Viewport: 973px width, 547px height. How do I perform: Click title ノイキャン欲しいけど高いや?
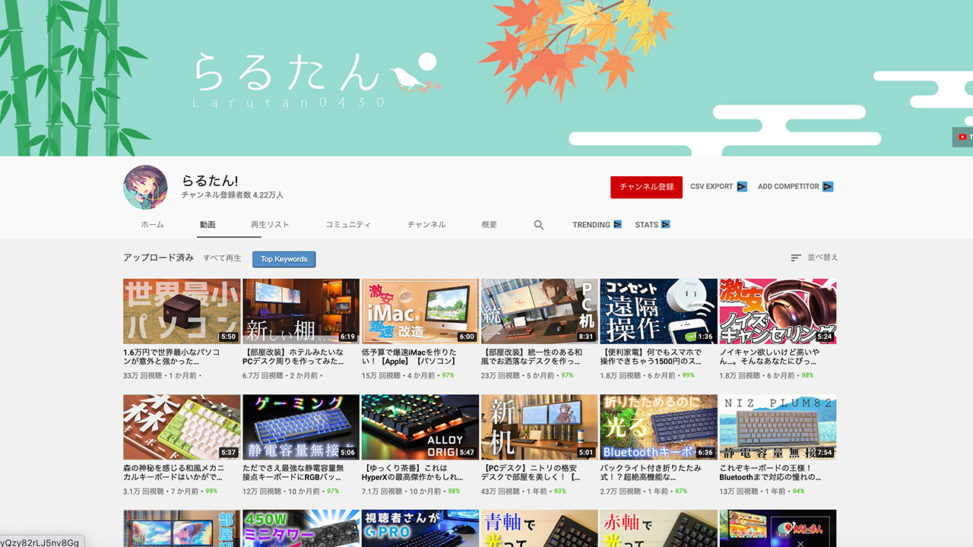769,356
